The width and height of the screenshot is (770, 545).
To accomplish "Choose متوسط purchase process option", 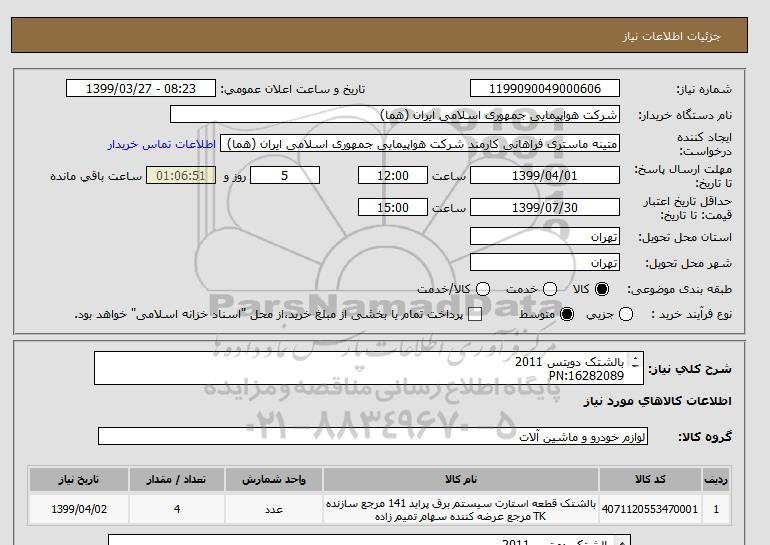I will point(567,314).
